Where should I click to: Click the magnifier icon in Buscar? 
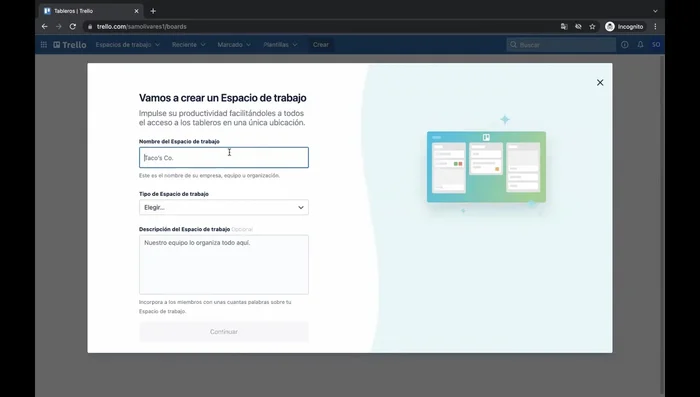(513, 45)
